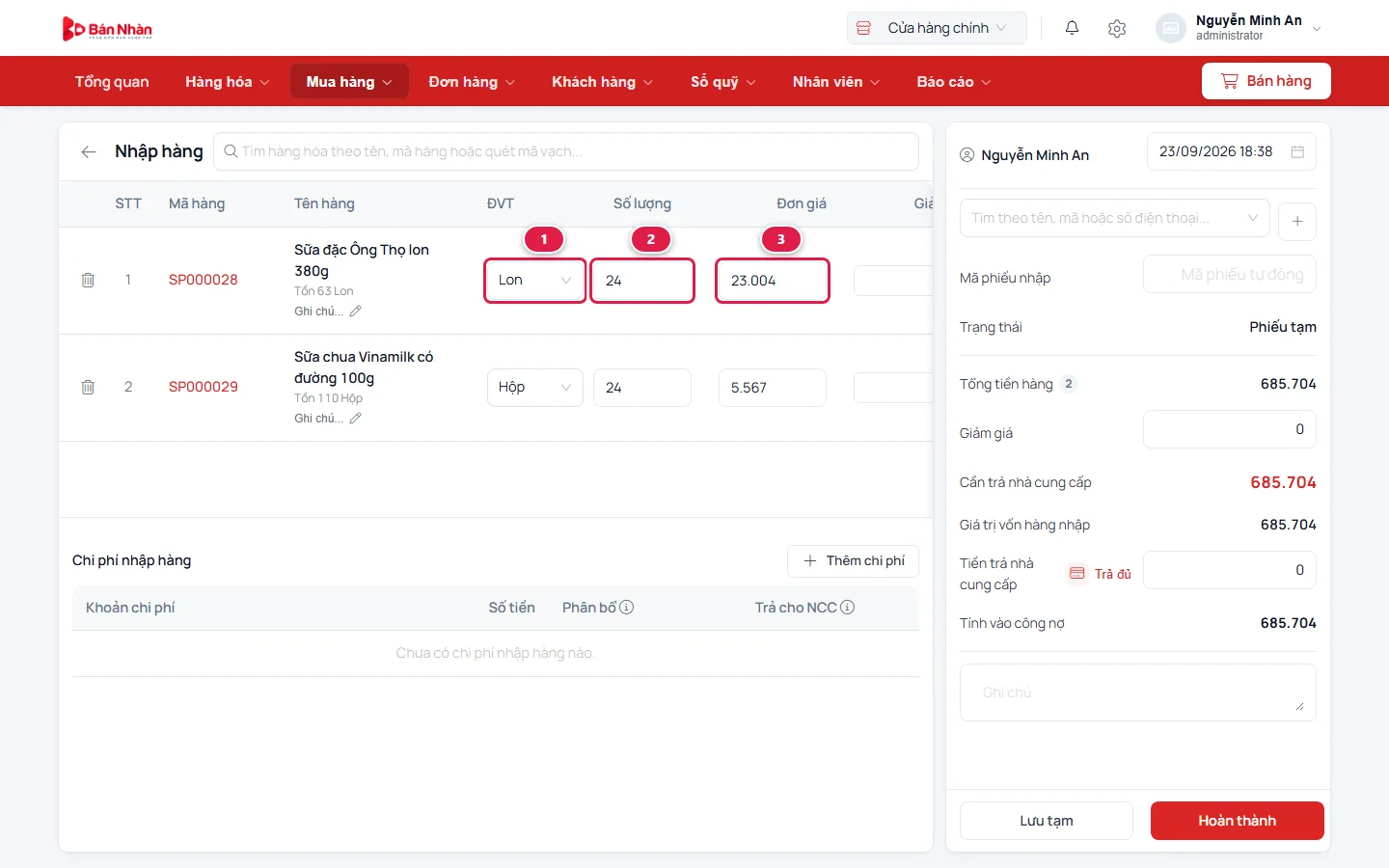The image size is (1389, 868).
Task: Edit note pencil for Sữa chua Vinamilk
Action: click(x=355, y=418)
